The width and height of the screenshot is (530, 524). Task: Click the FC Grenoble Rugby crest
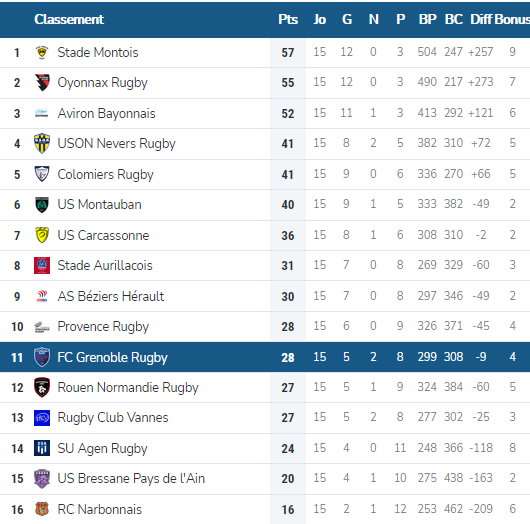click(x=42, y=357)
